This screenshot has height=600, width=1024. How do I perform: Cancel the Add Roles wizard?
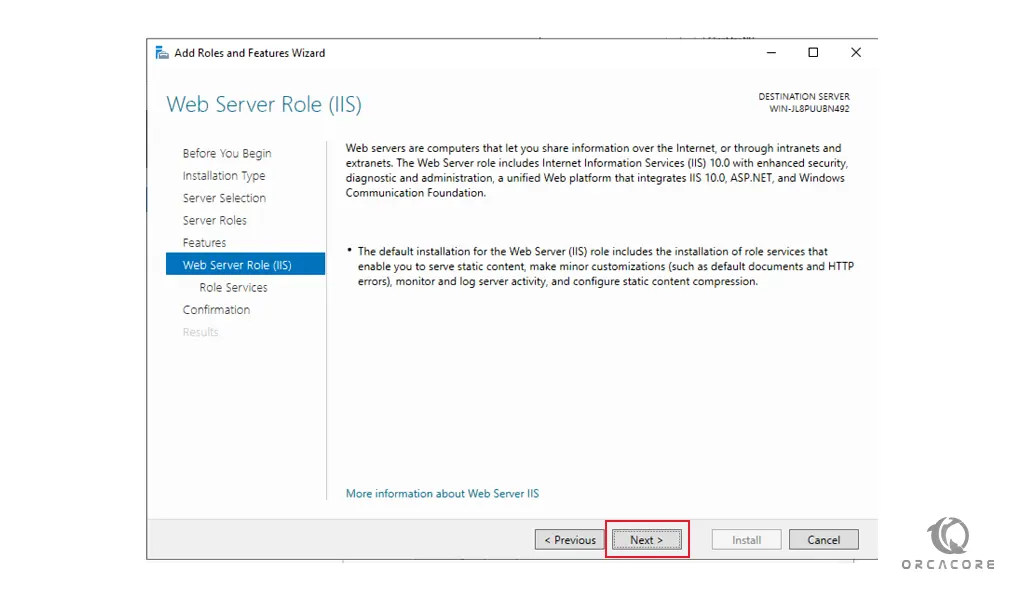coord(824,540)
